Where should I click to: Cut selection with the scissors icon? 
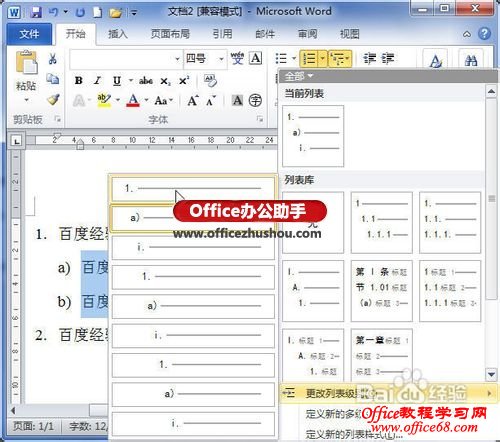(52, 59)
